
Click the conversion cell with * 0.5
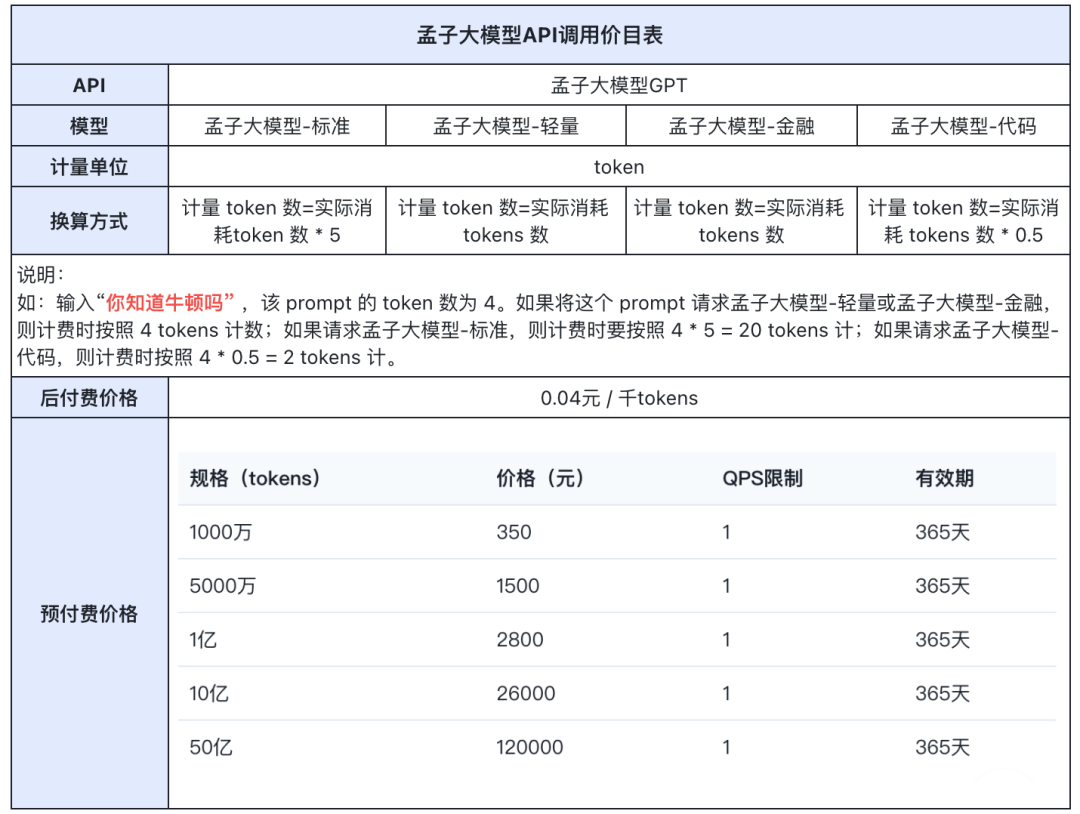(x=963, y=220)
